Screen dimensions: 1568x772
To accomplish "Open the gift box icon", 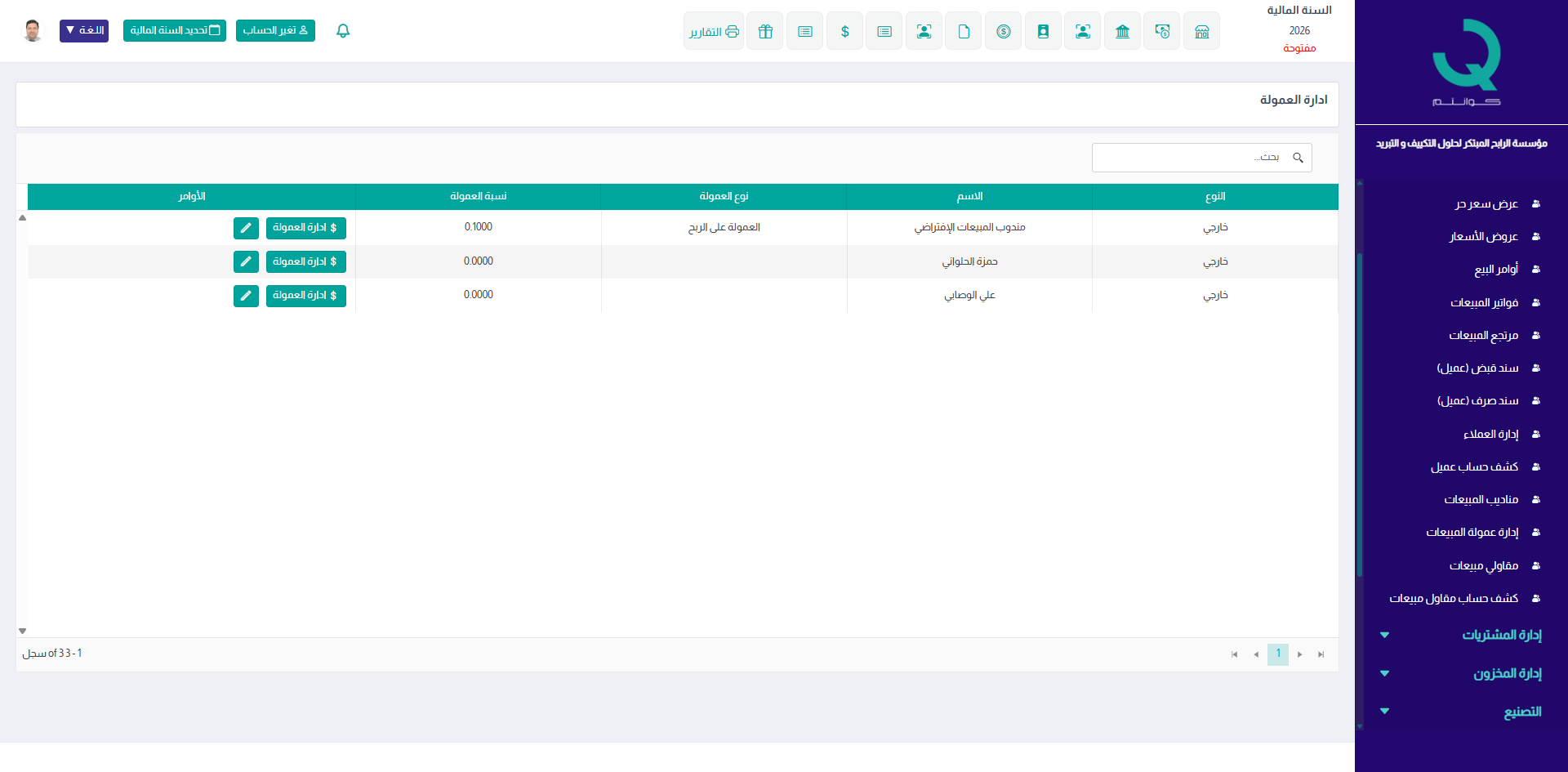I will coord(765,31).
